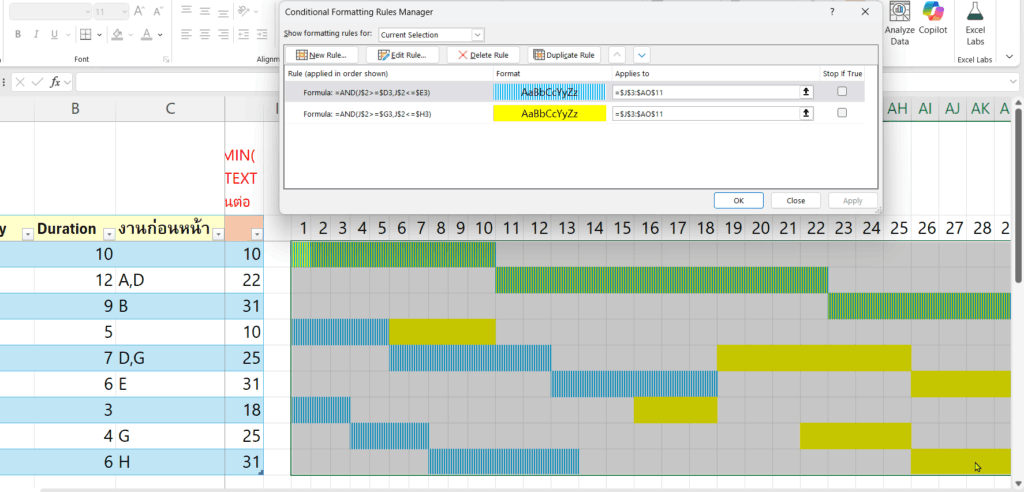The width and height of the screenshot is (1024, 492).
Task: Apply Top Align in Alignment group
Action: click(187, 10)
